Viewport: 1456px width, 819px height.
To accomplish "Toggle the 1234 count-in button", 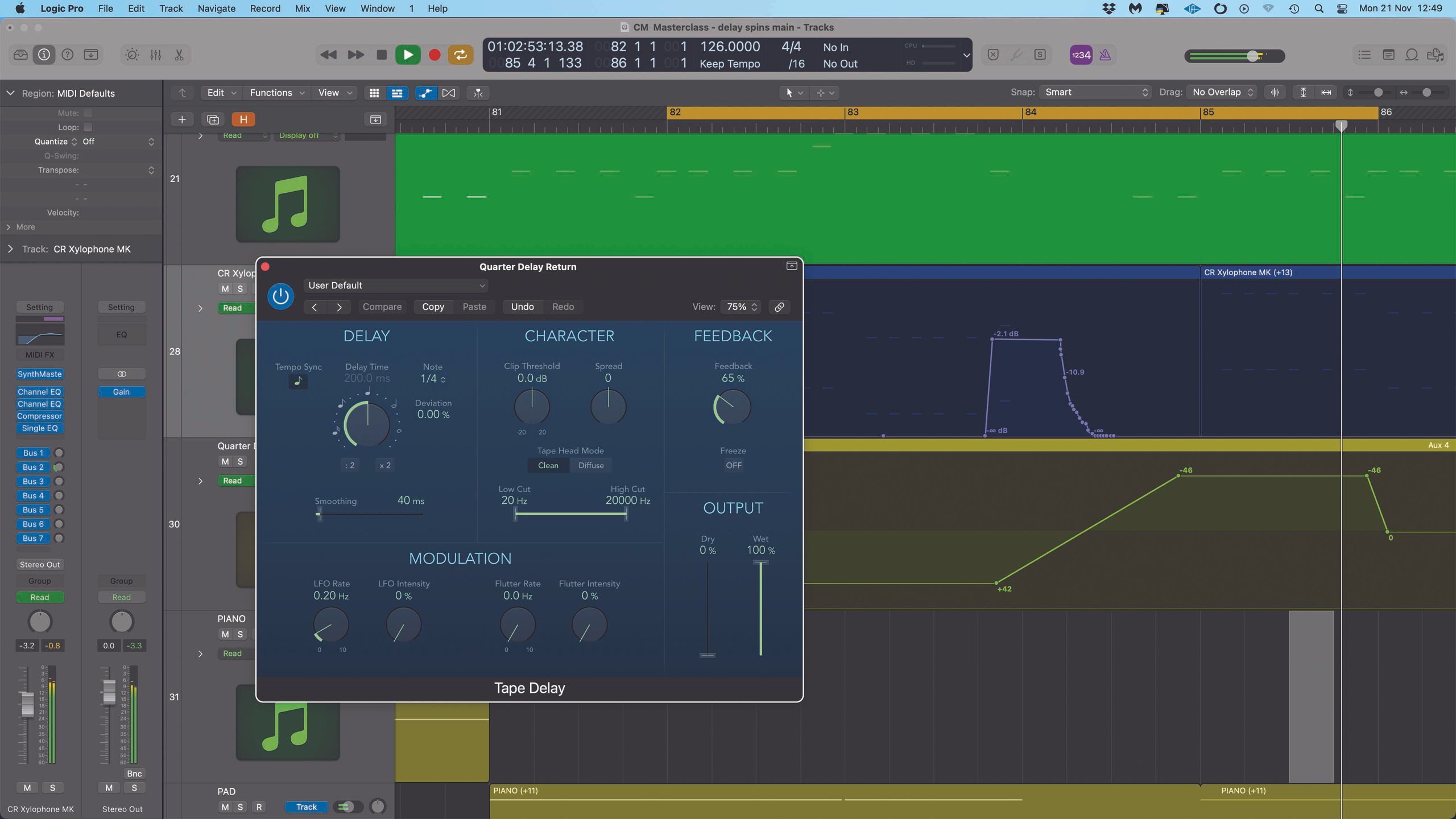I will click(1081, 55).
